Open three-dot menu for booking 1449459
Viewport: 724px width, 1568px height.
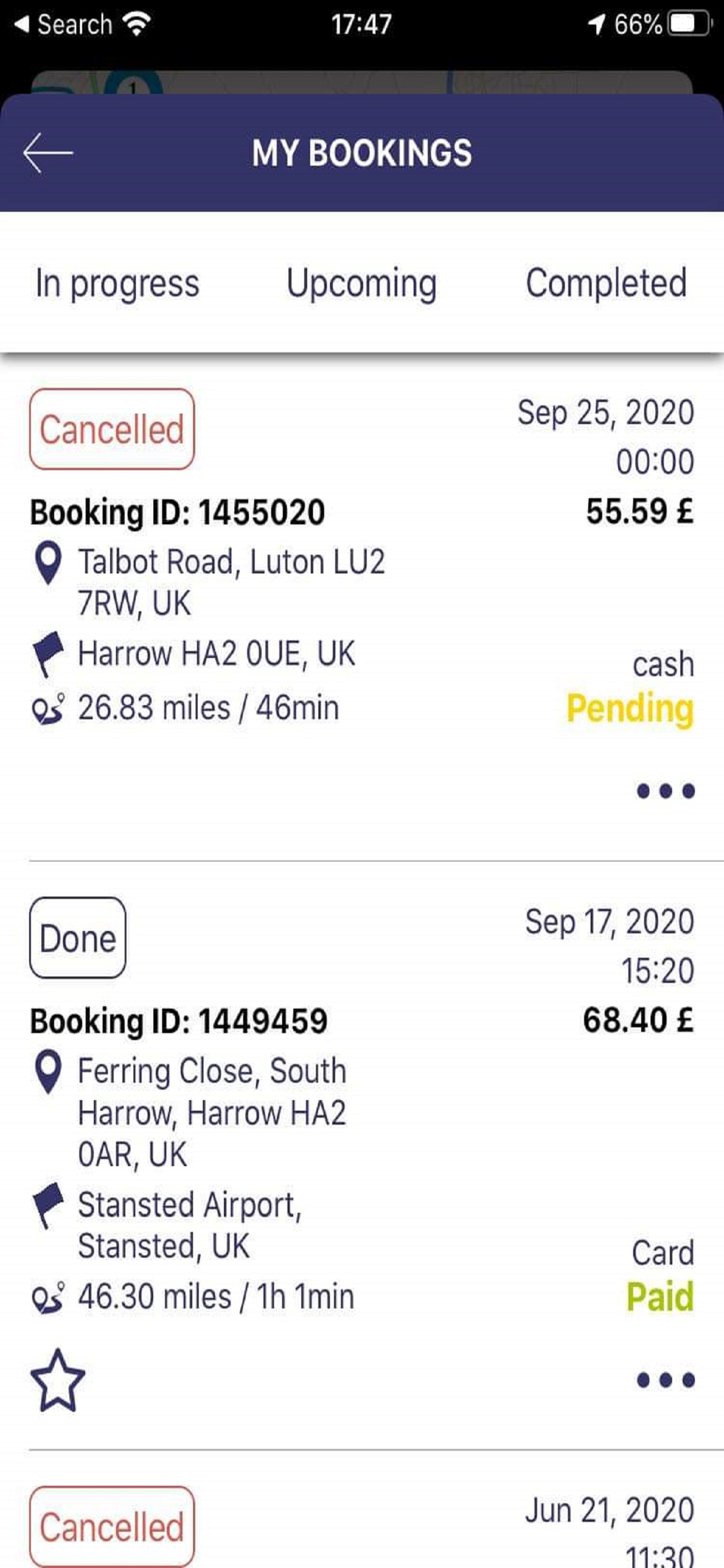[665, 1380]
